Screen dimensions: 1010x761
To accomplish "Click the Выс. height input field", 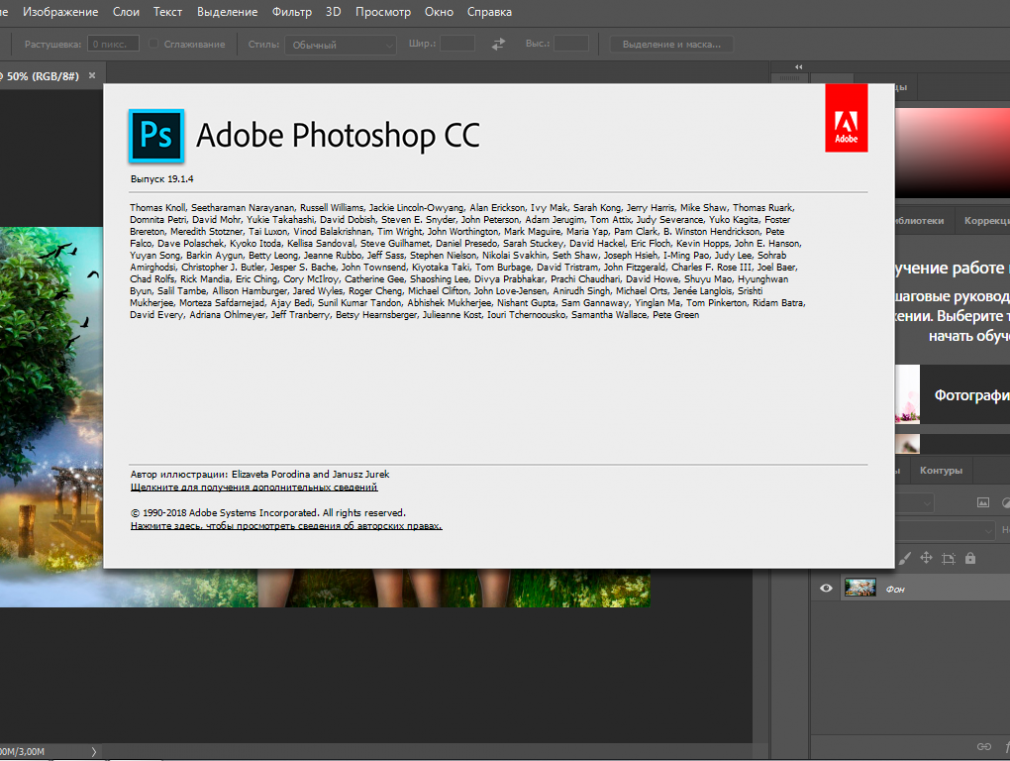I will click(571, 44).
